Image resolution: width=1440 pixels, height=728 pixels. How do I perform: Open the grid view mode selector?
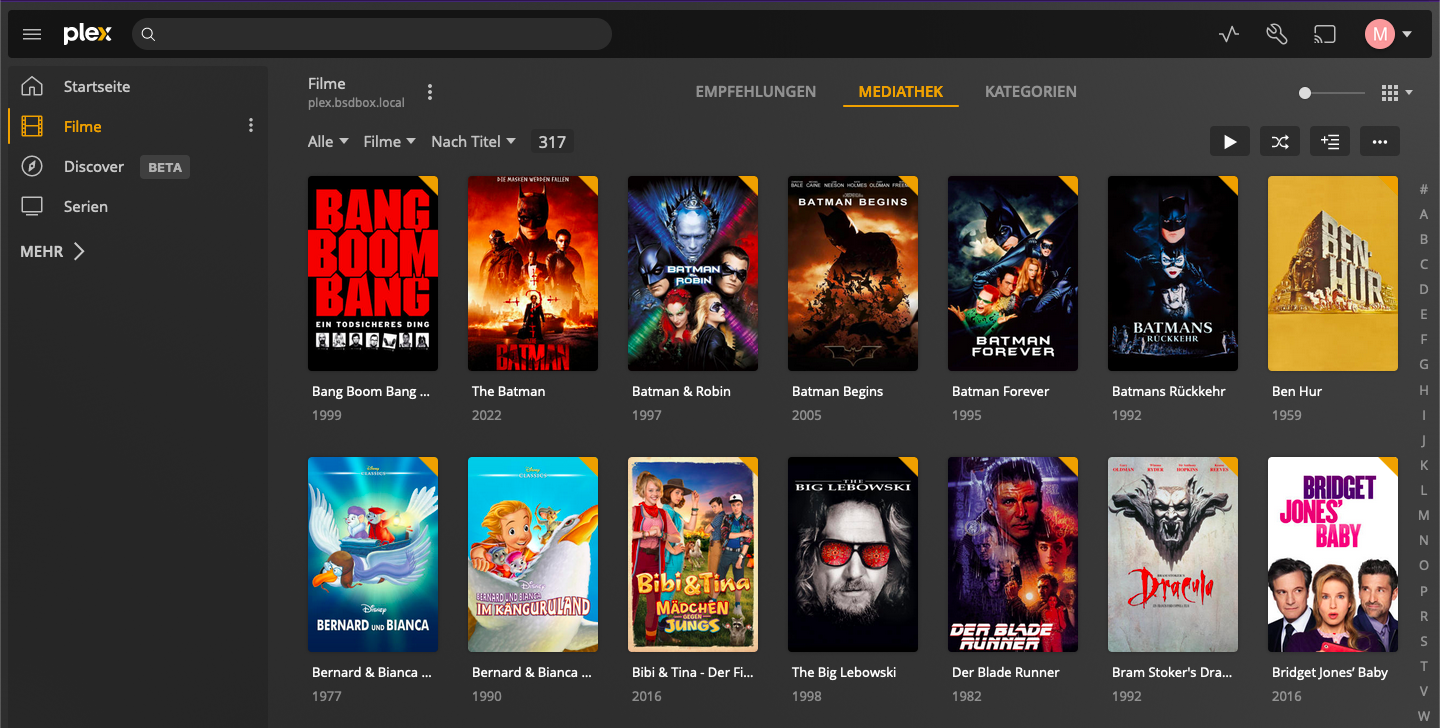point(1396,93)
